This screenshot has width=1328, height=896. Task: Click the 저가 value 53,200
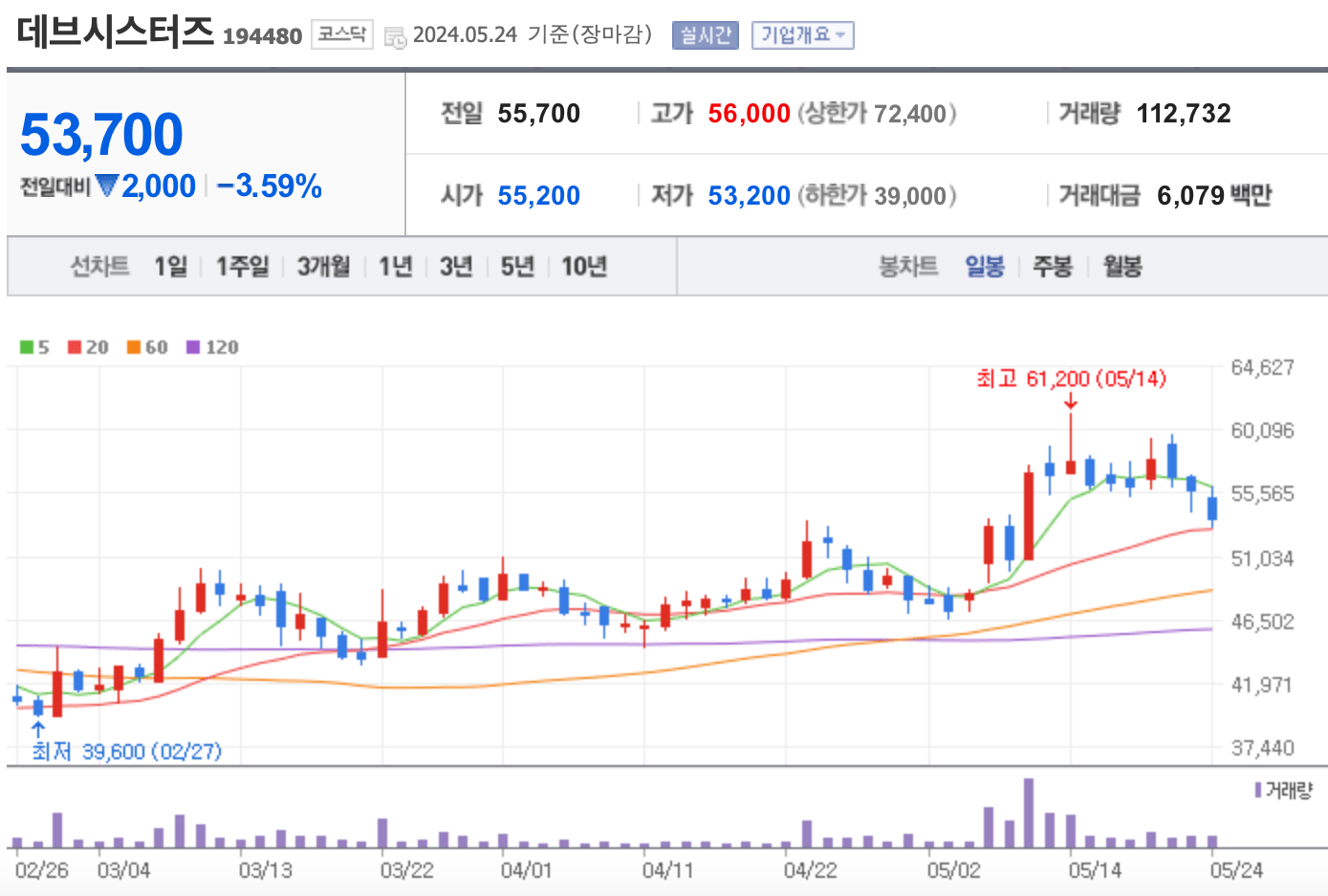(x=749, y=196)
